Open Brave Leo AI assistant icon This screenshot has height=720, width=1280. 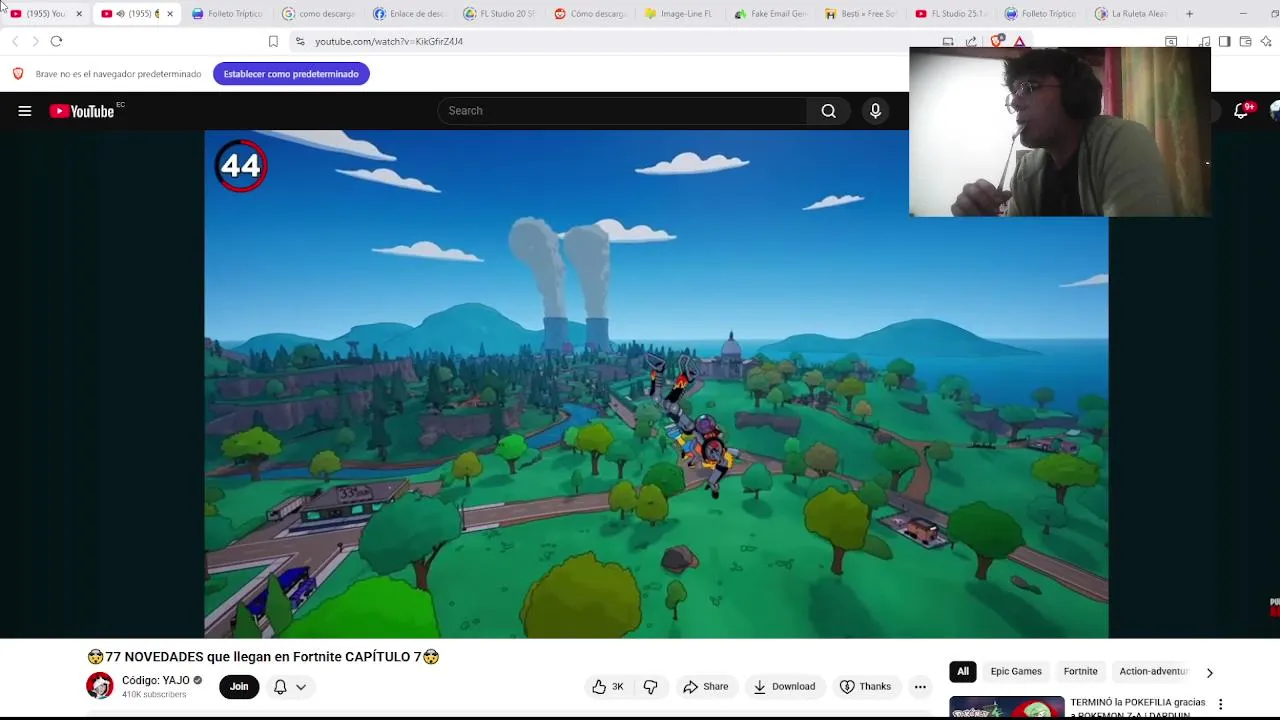[1266, 41]
